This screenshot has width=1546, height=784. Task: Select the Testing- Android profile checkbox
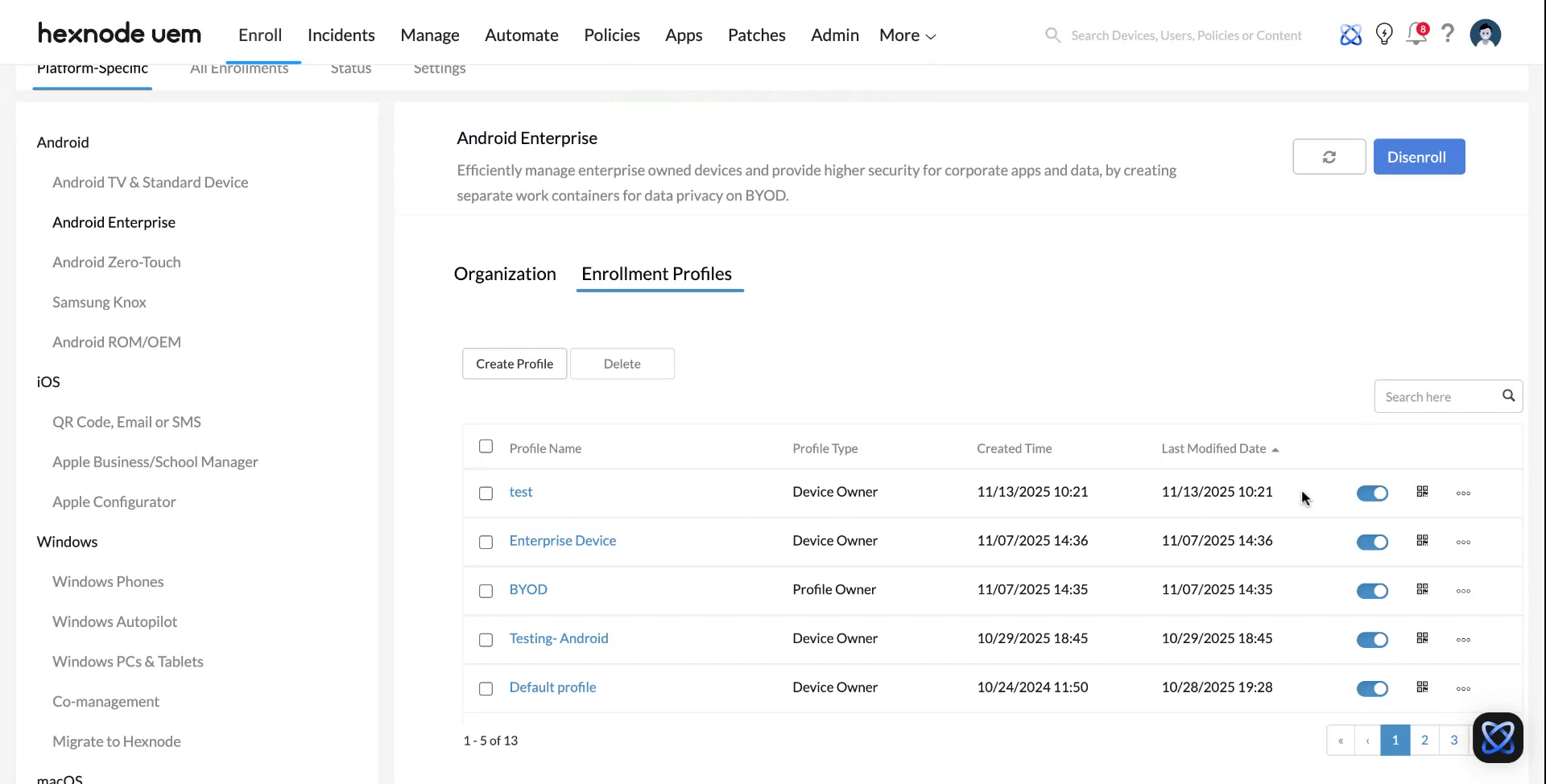pyautogui.click(x=486, y=640)
